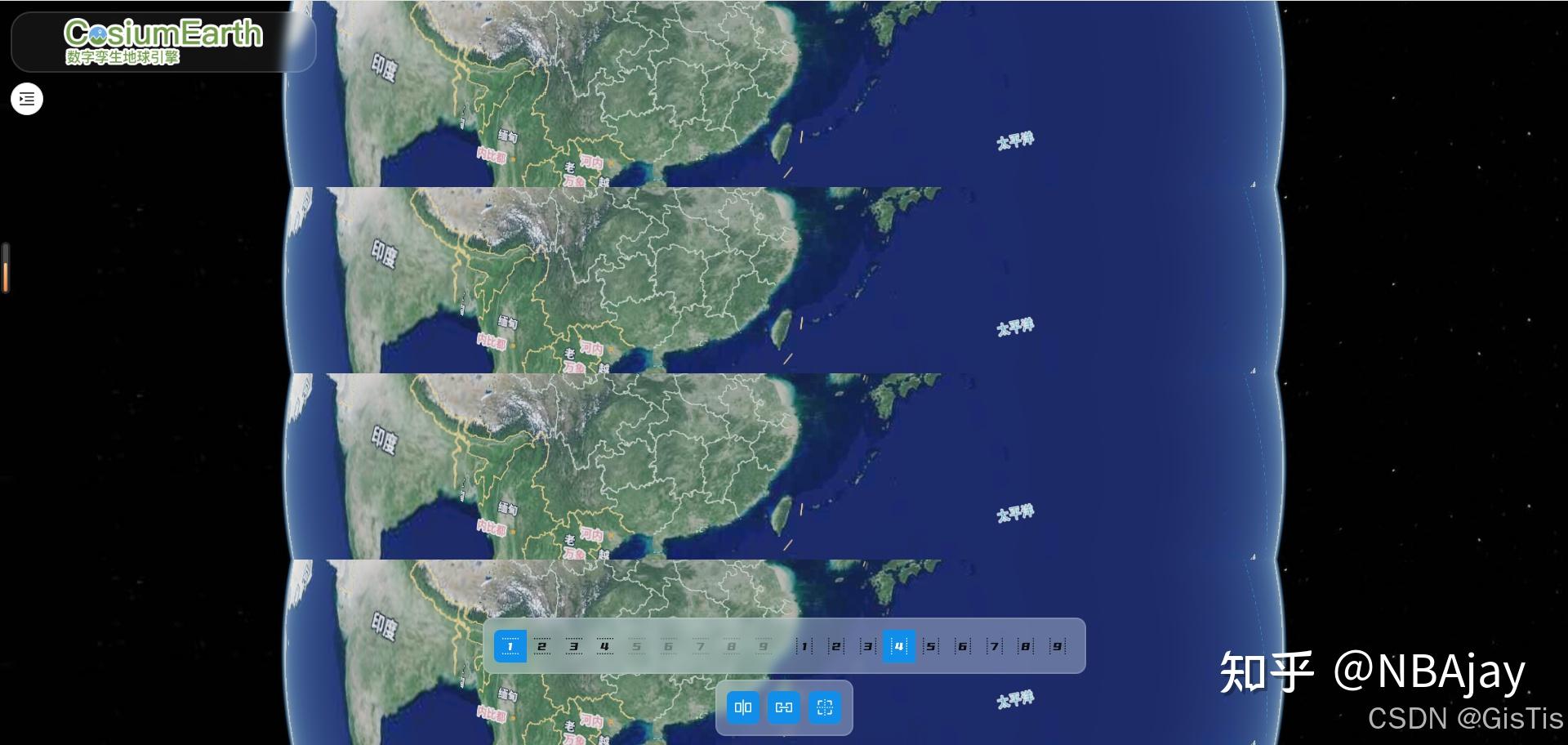This screenshot has width=1568, height=745.
Task: Toggle the highlighted 4 in the right screen group
Action: pyautogui.click(x=899, y=645)
